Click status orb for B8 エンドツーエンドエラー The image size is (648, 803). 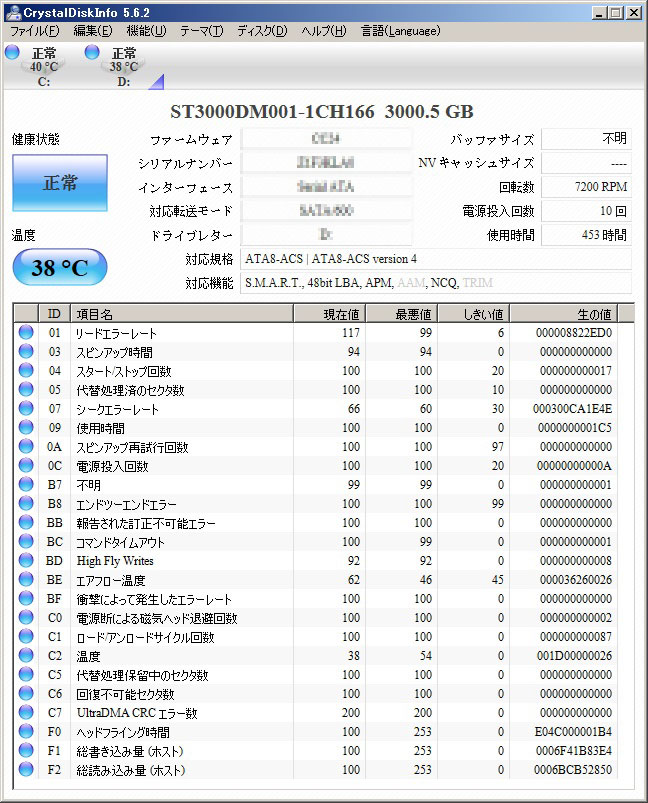26,503
